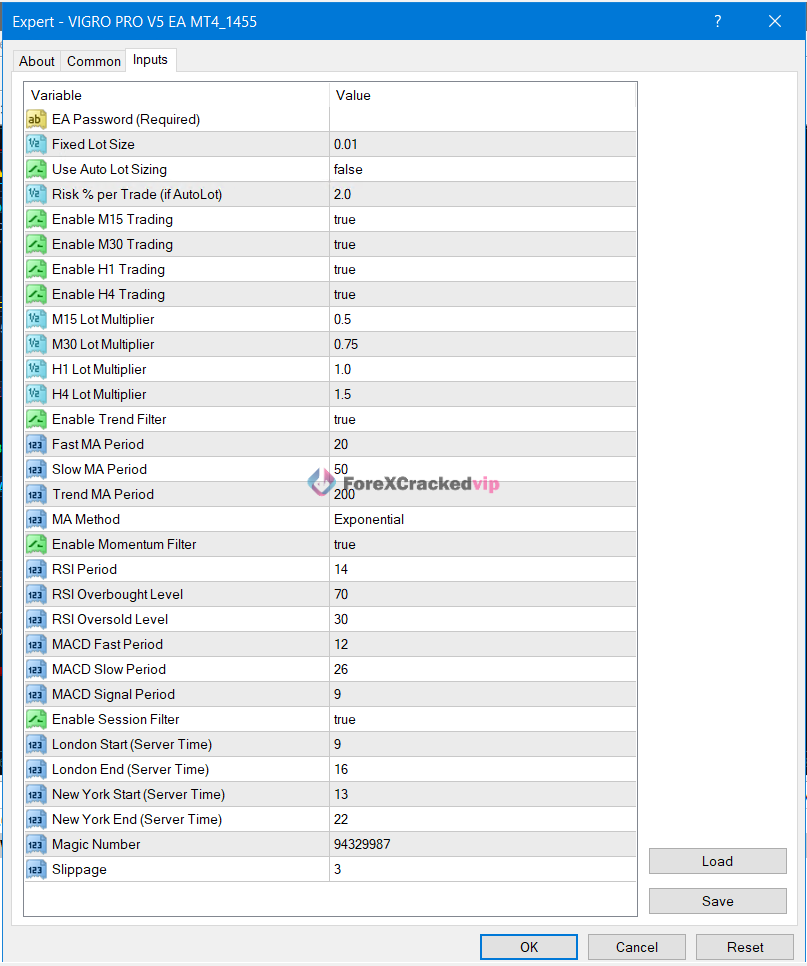Toggle the Enable Trend Filter true value
Image resolution: width=807 pixels, height=966 pixels.
click(482, 420)
